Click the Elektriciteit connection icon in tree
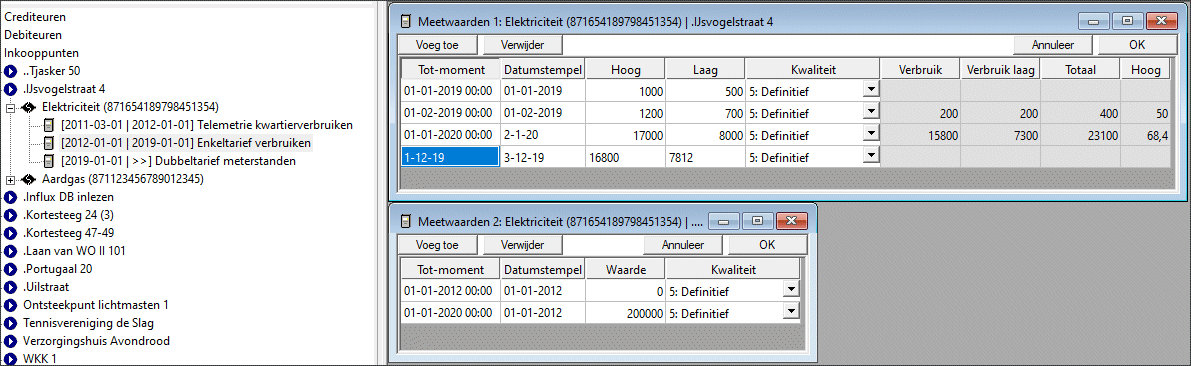Screen dimensions: 1191x366 [x=29, y=107]
